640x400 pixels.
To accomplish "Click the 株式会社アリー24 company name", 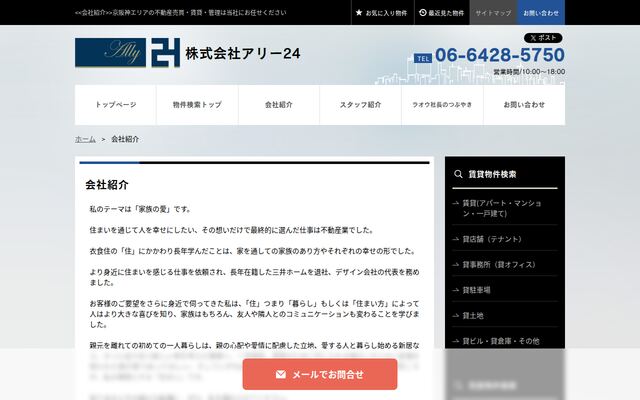I will [x=243, y=53].
